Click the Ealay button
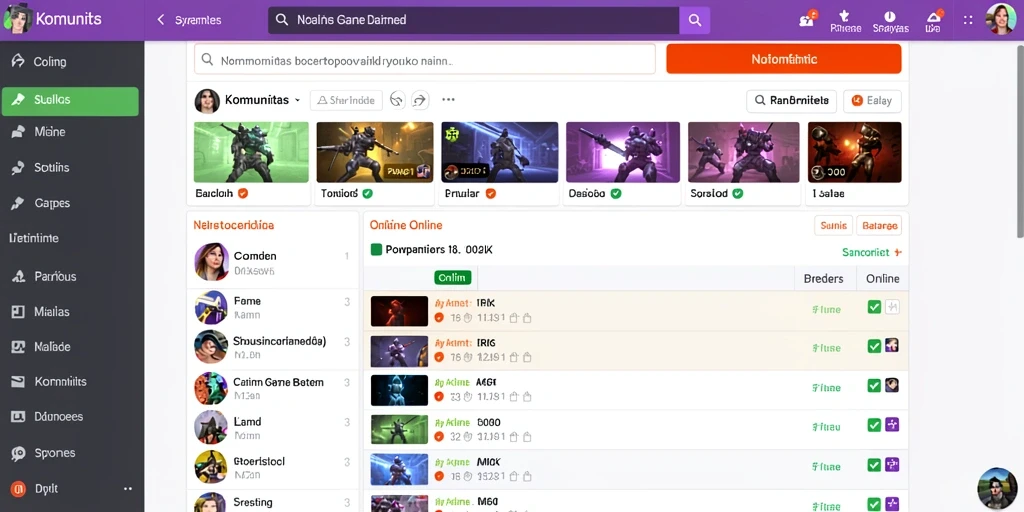The image size is (1024, 512). click(x=872, y=101)
